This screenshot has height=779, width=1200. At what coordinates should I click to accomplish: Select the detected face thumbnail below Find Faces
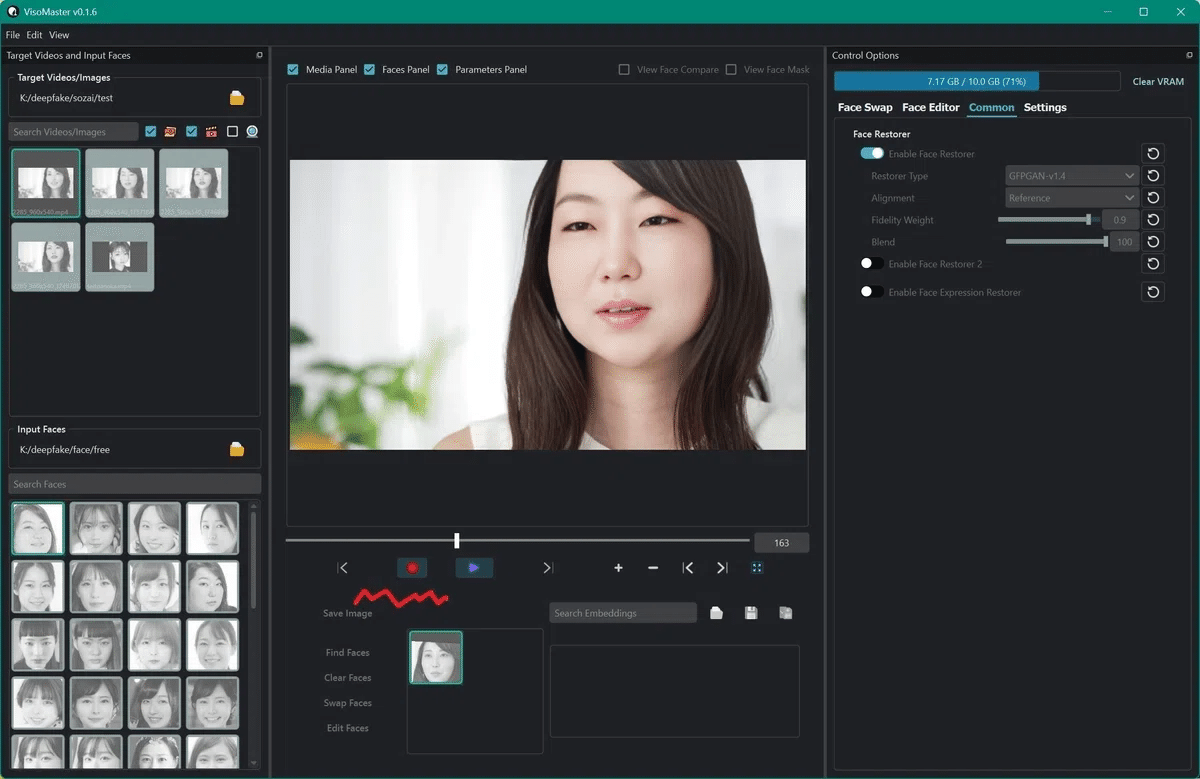pyautogui.click(x=435, y=657)
